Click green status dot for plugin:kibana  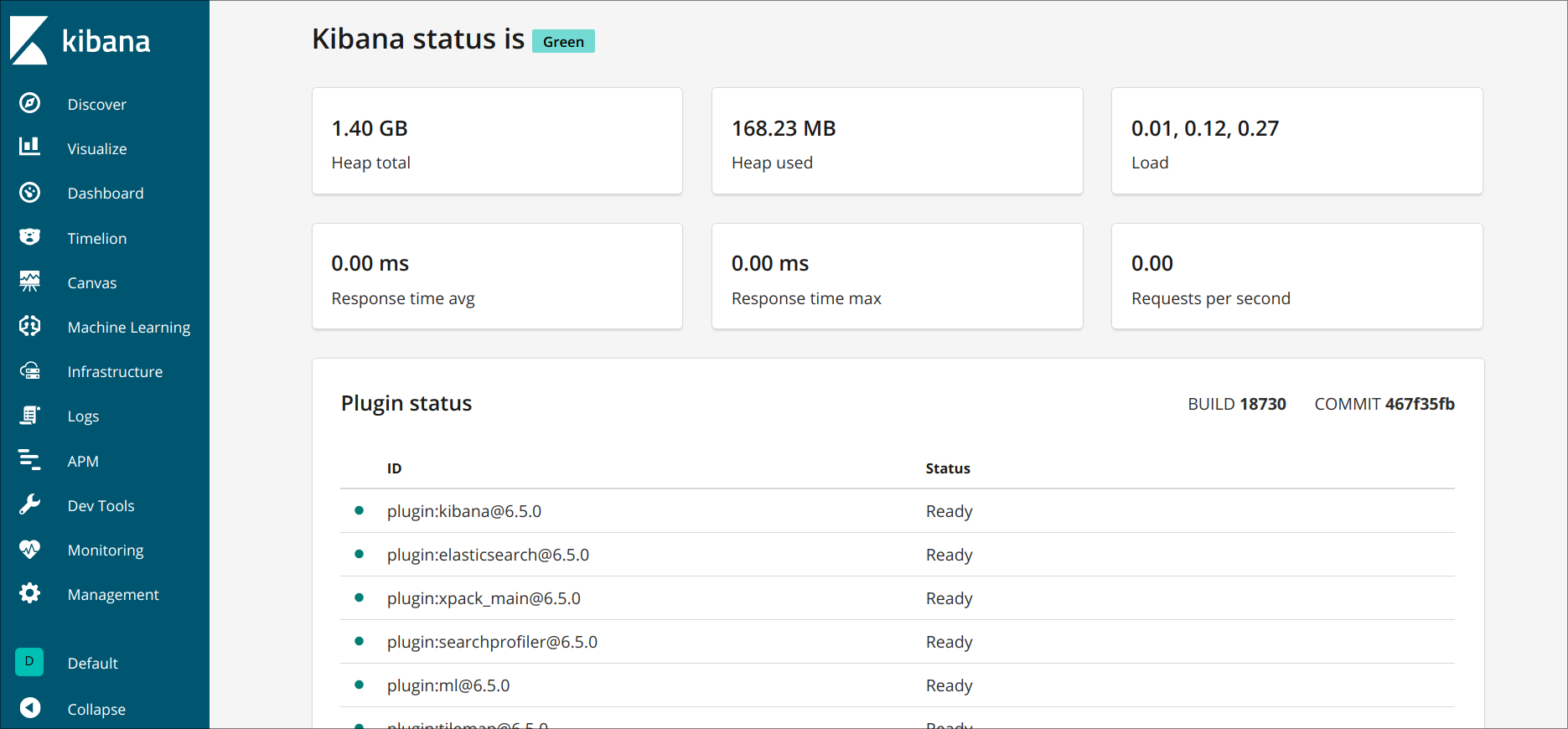(360, 510)
